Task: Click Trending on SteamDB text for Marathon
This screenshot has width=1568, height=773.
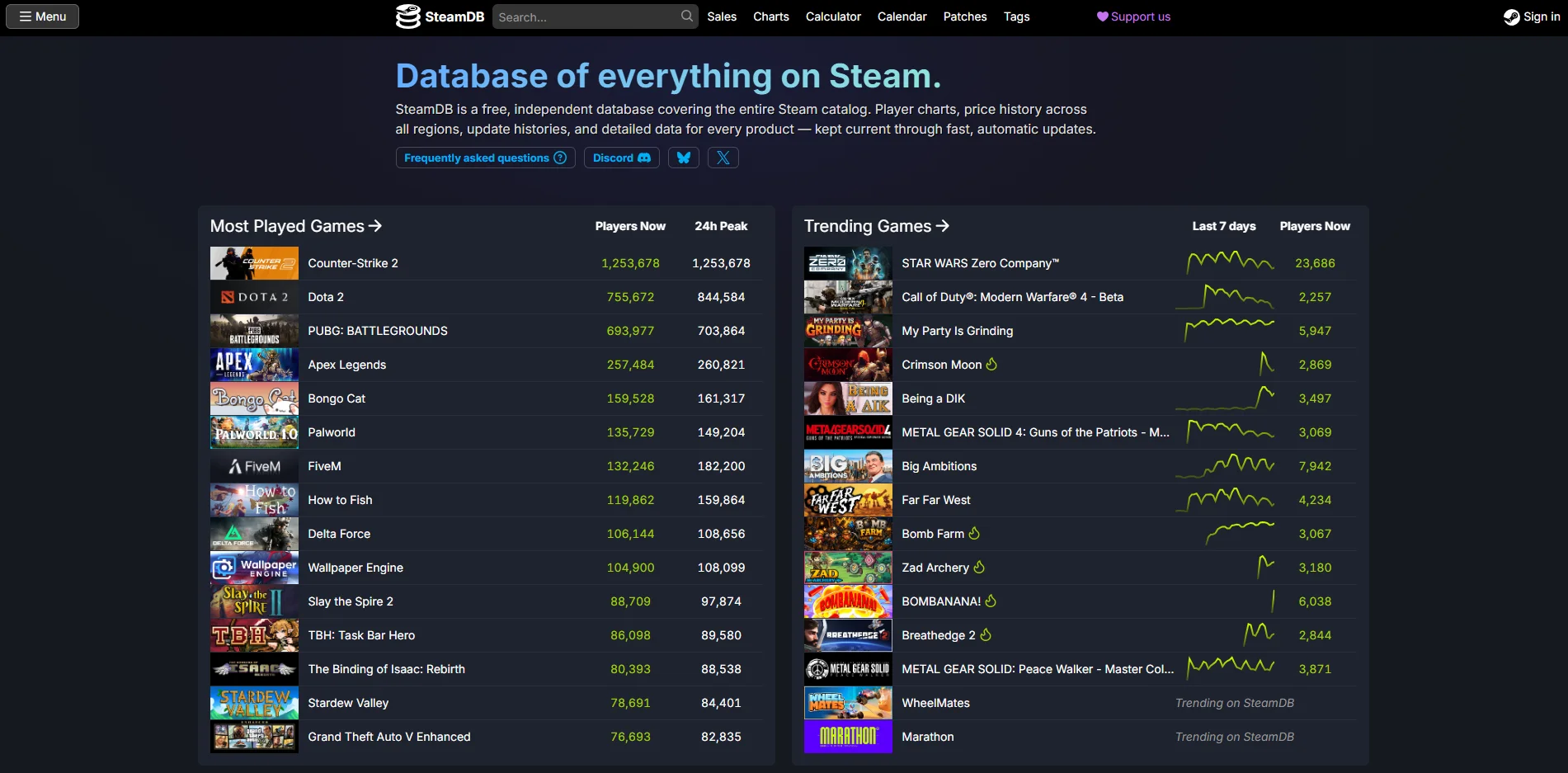Action: [1235, 737]
